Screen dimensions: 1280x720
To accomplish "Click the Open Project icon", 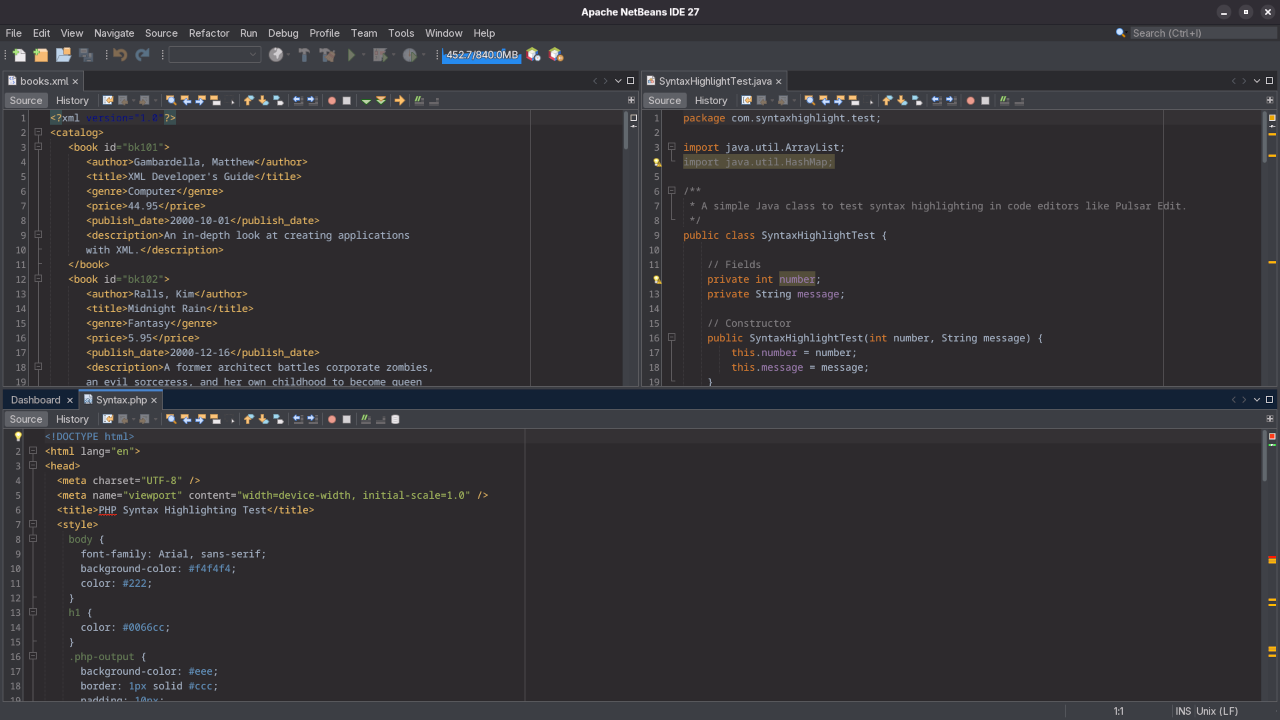I will pyautogui.click(x=63, y=55).
